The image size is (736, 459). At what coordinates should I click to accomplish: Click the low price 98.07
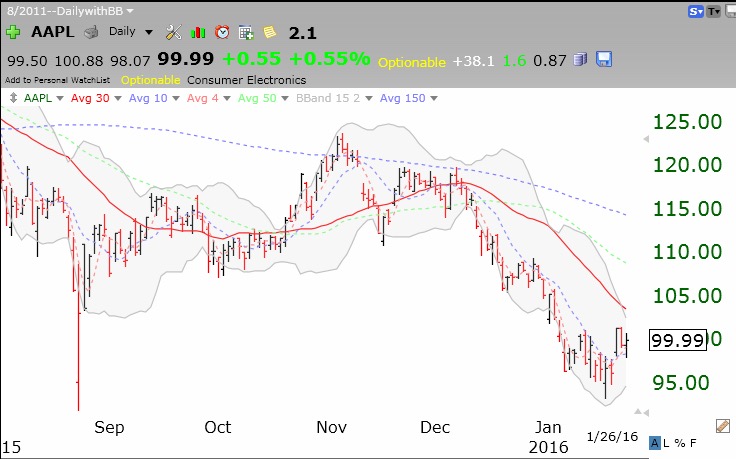pyautogui.click(x=130, y=61)
